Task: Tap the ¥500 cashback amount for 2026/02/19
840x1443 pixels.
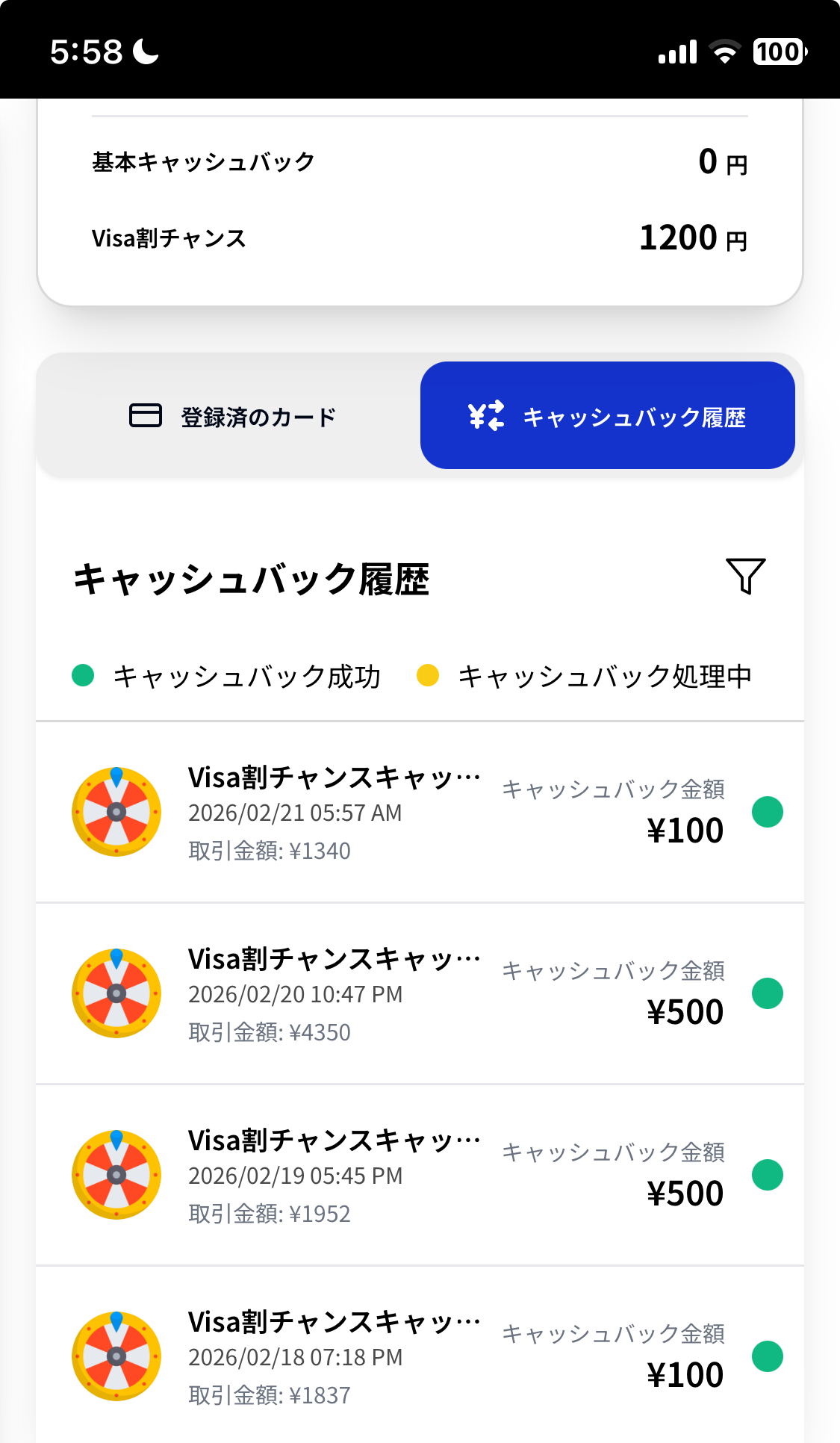Action: (685, 1194)
